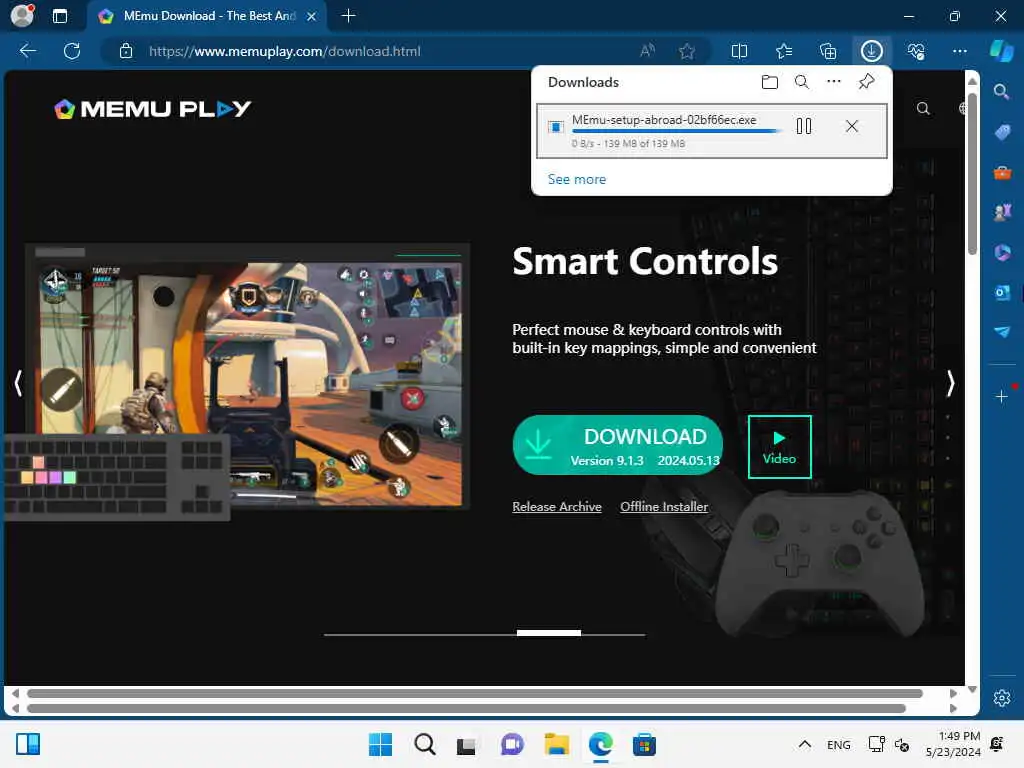Refresh the MEmu download page

click(x=72, y=51)
